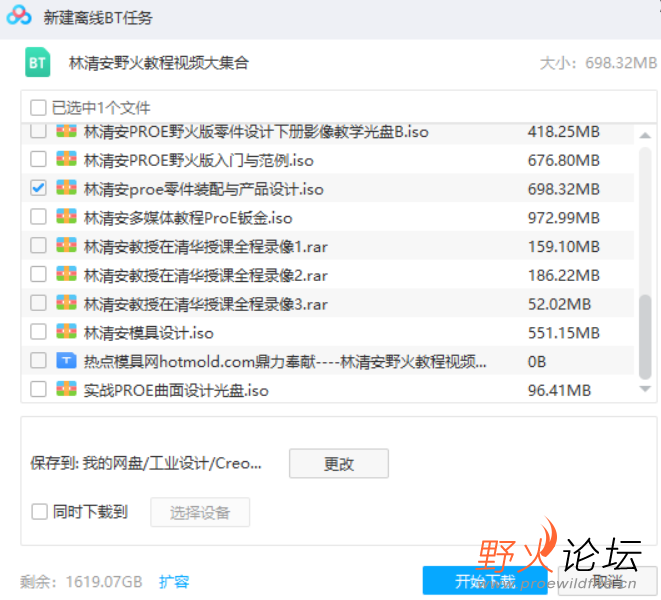Click archive icon beside 林清安proe零件装配与产品设计.iso

(x=67, y=188)
